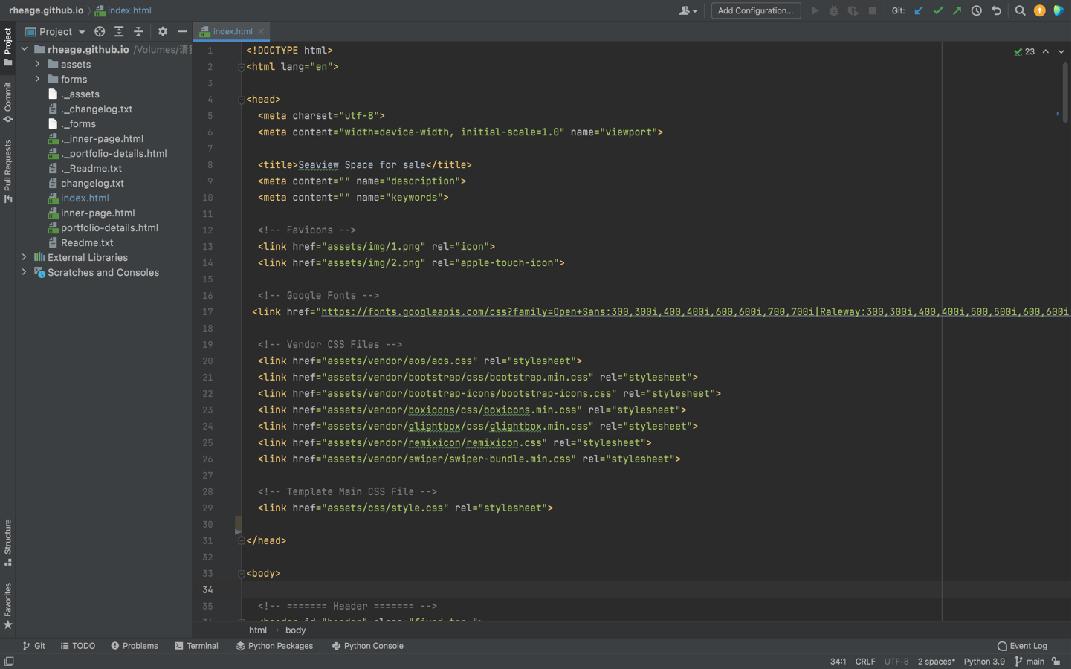1071x669 pixels.
Task: Expand the forms folder
Action: (x=38, y=79)
